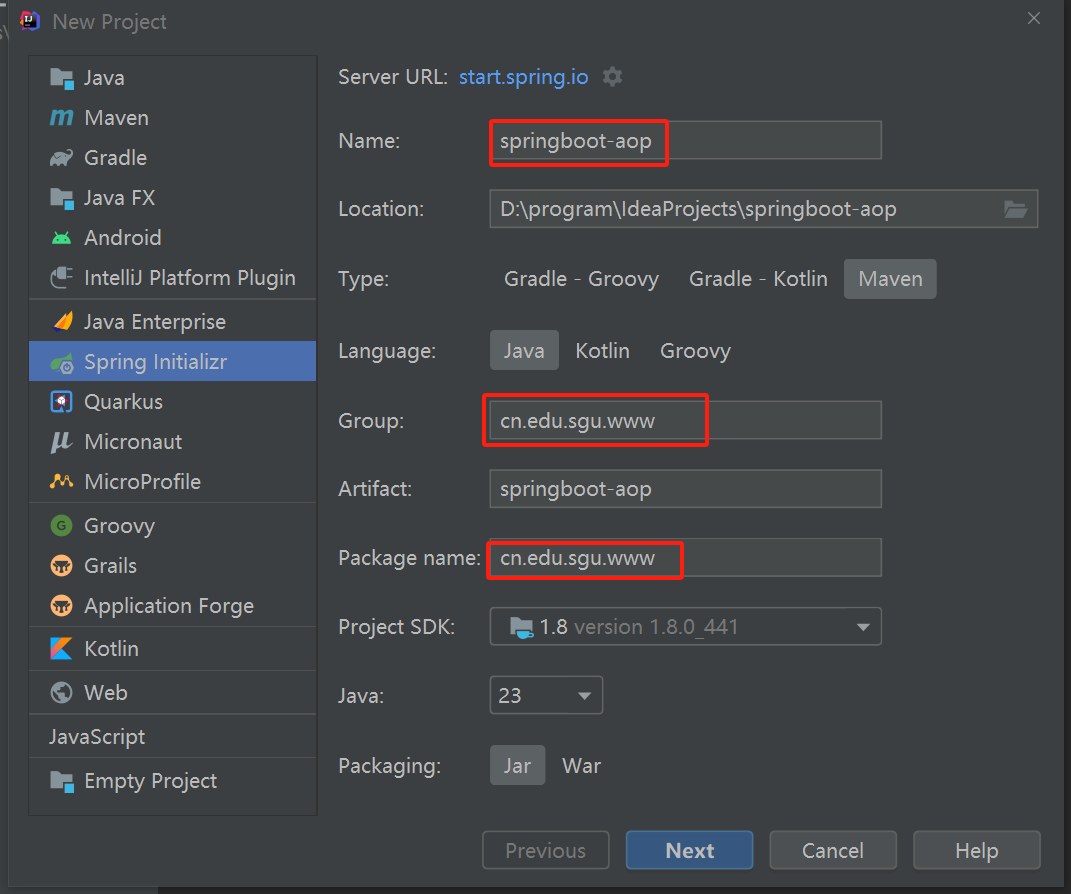The image size is (1071, 894).
Task: Click the Micronaut mu icon
Action: (61, 442)
